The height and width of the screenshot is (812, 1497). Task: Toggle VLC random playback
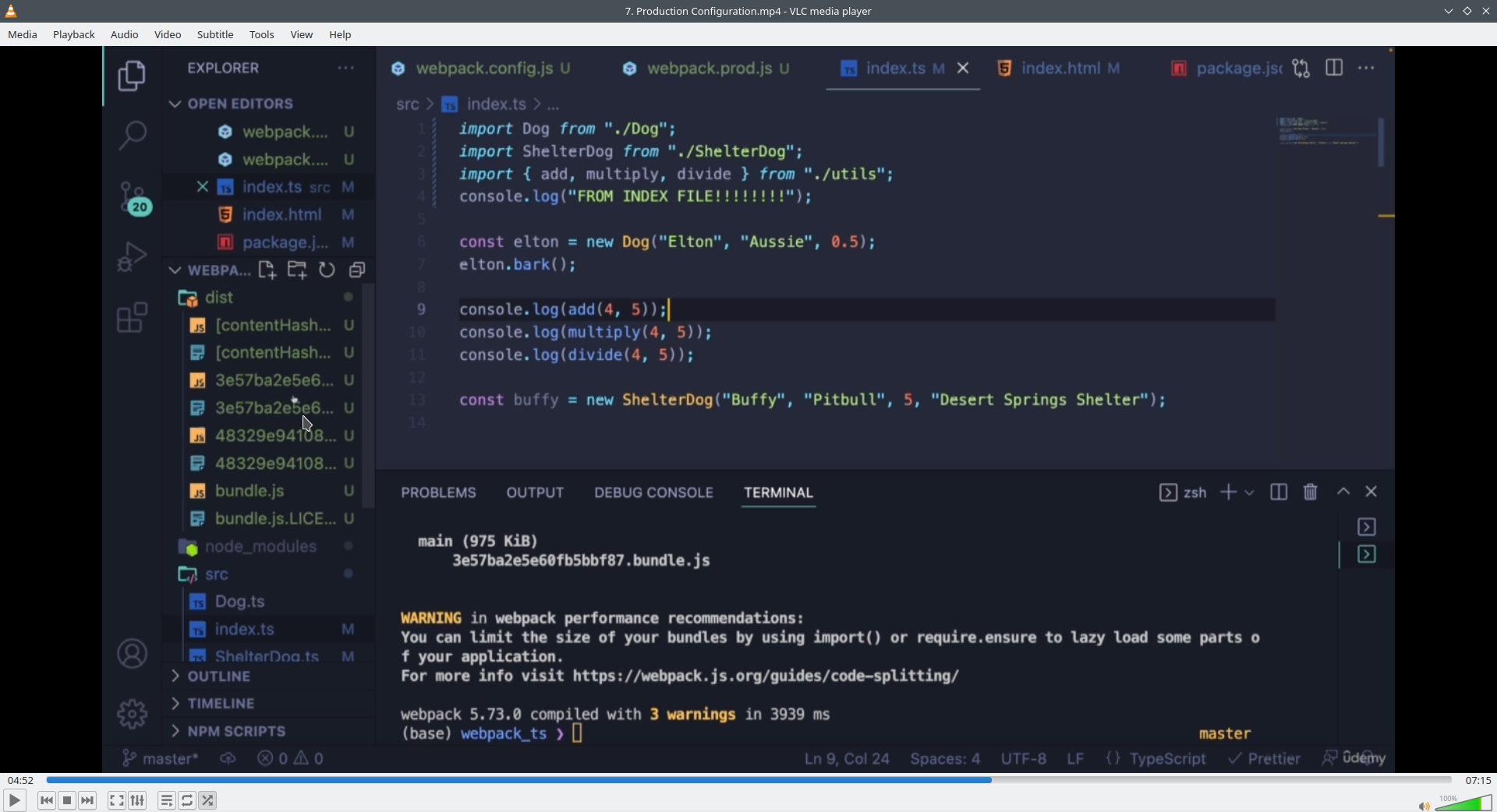click(207, 800)
